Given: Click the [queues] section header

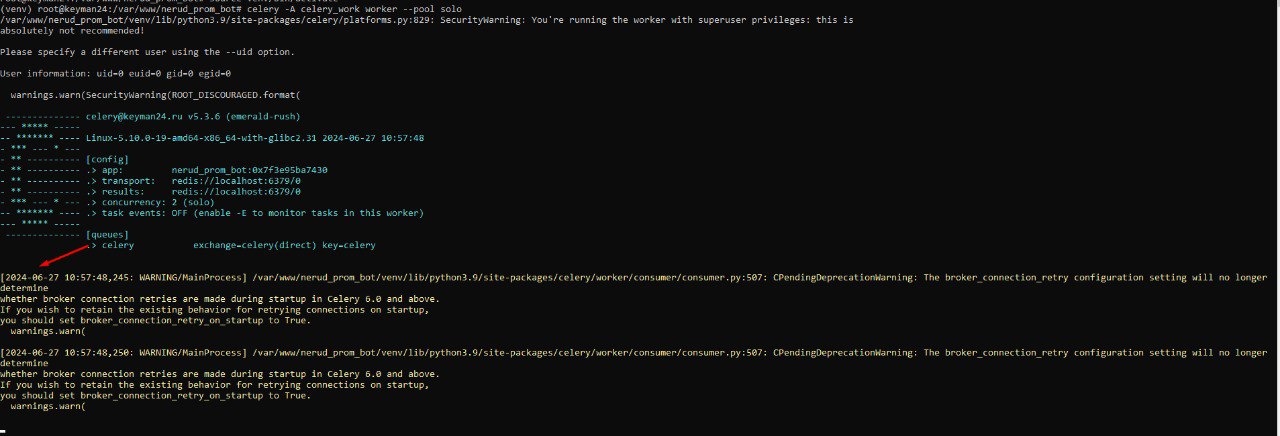Looking at the screenshot, I should 107,235.
